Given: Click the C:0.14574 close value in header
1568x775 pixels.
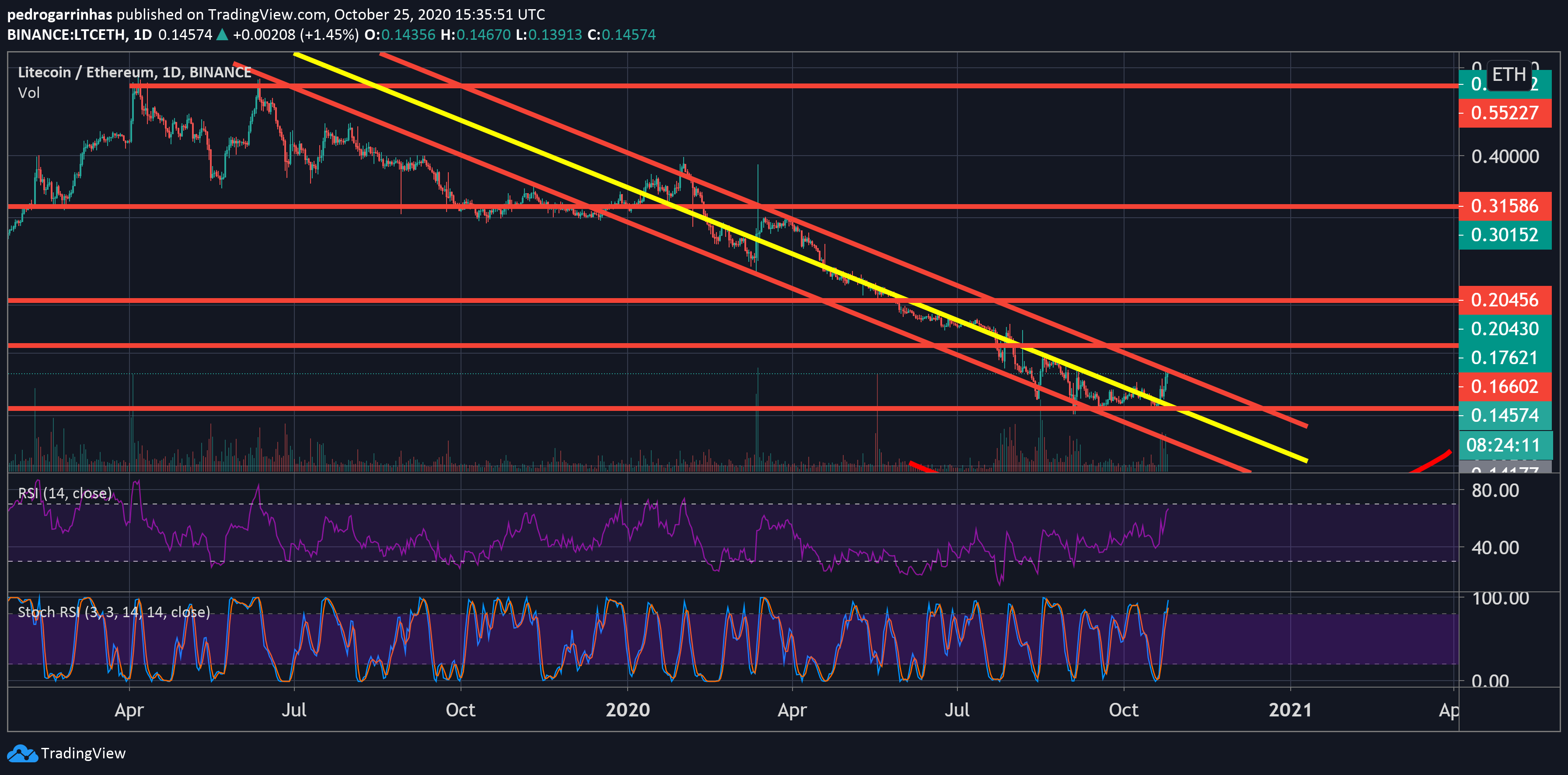Looking at the screenshot, I should click(622, 35).
